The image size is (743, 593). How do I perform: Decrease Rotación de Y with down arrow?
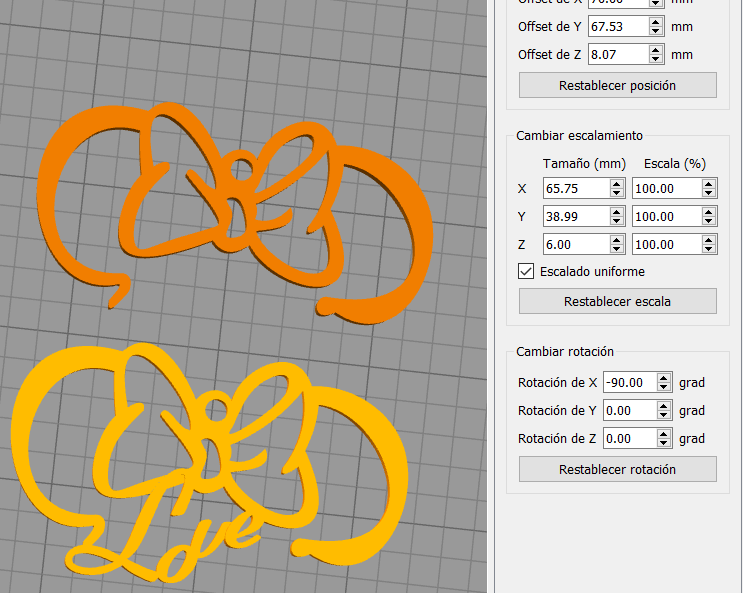point(664,415)
